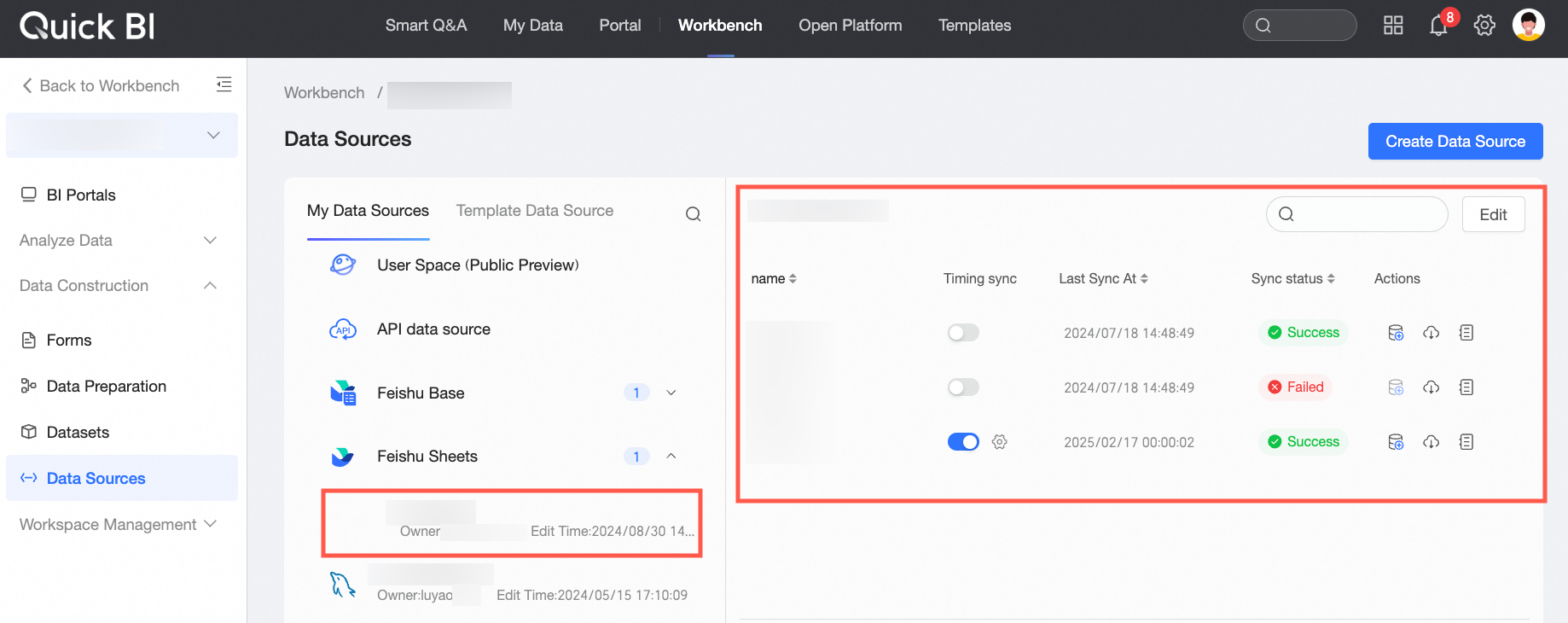Open timing sync settings gear icon
The width and height of the screenshot is (1568, 623).
pos(1000,442)
